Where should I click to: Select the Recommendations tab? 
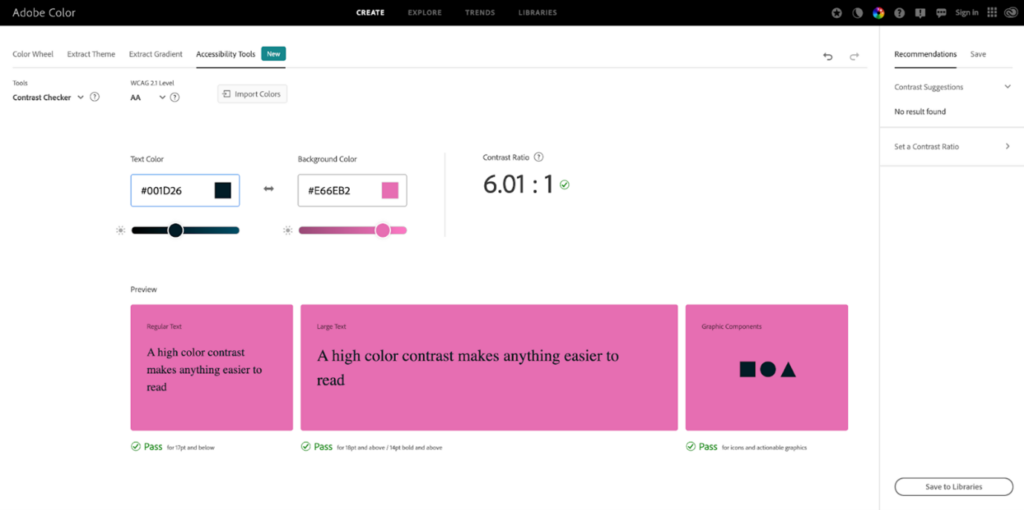[x=925, y=54]
